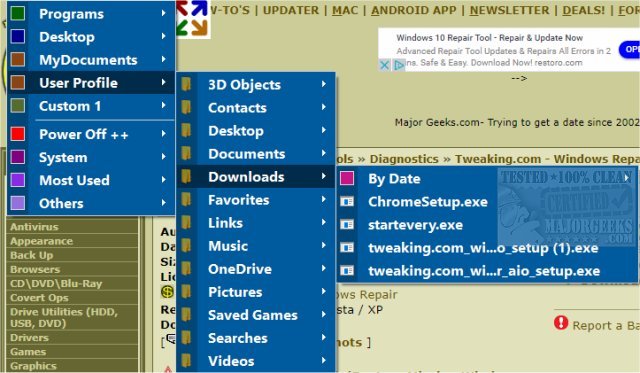Click the brown MyDocuments menu icon
640x373 pixels.
[x=18, y=60]
